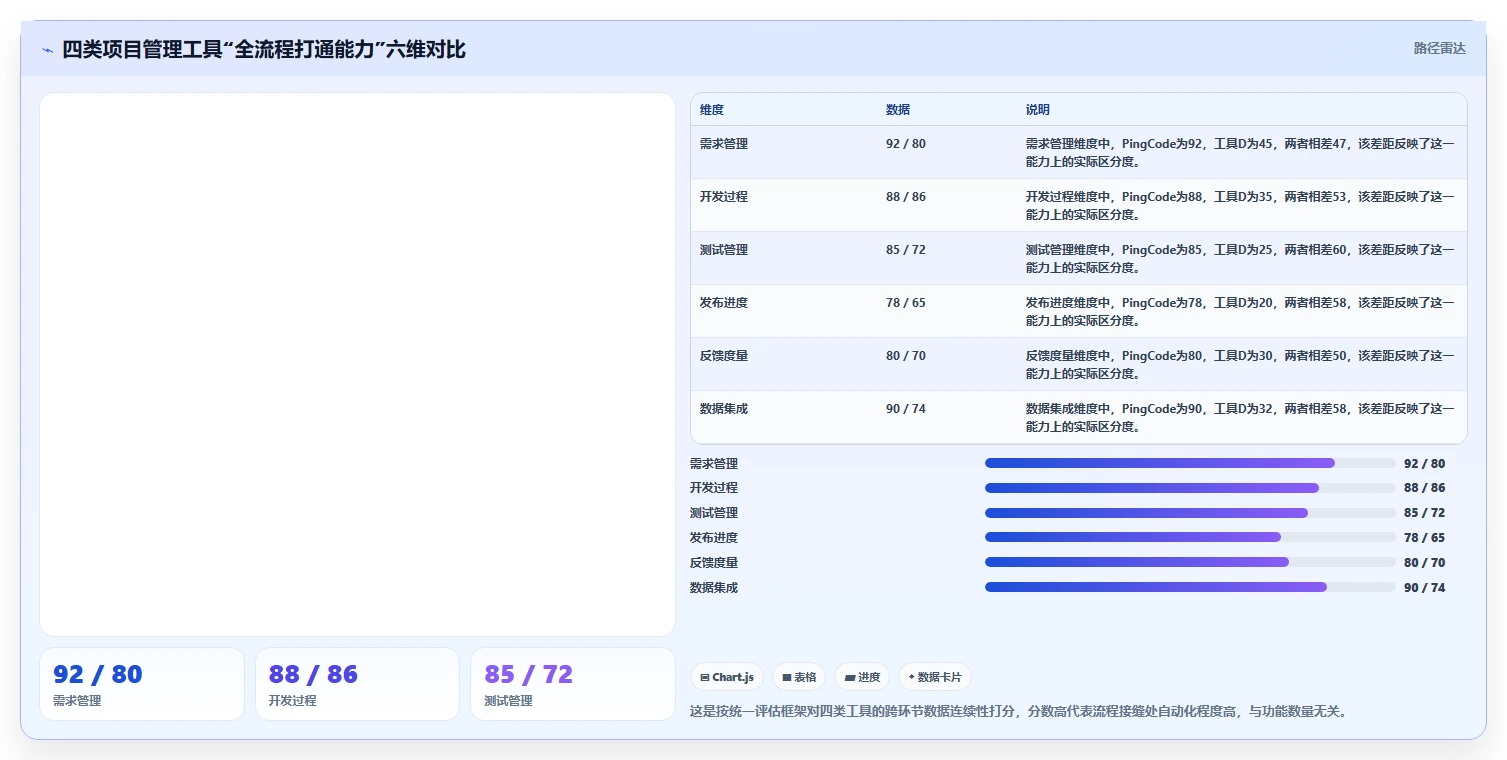Click the description mentioning 两者相差50
This screenshot has height=760, width=1507.
pyautogui.click(x=1240, y=365)
